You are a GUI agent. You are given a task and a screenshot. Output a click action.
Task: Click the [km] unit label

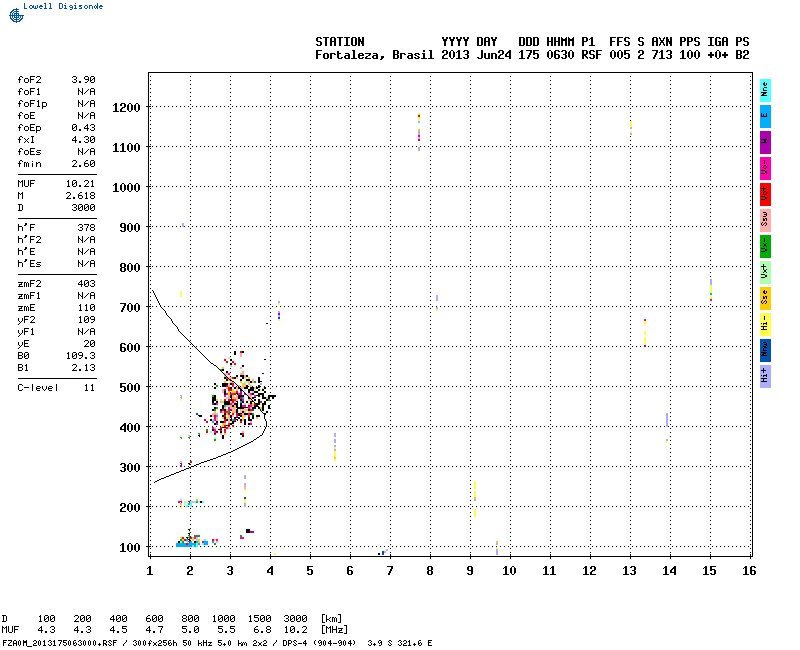331,619
